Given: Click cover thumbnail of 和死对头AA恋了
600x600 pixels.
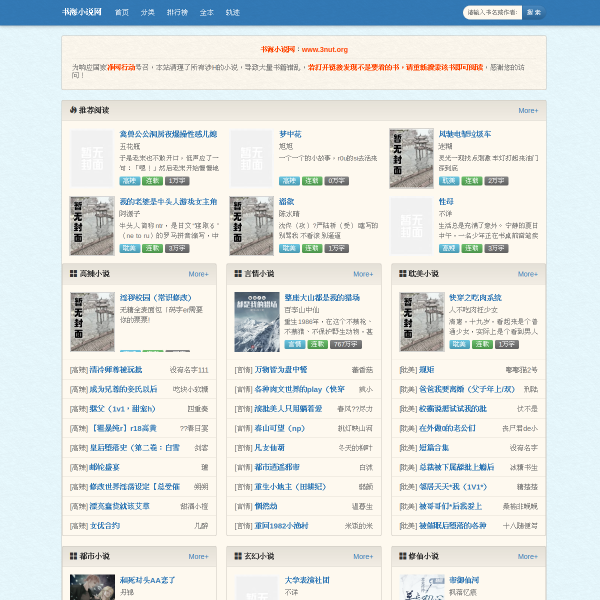Looking at the screenshot, I should 92,587.
